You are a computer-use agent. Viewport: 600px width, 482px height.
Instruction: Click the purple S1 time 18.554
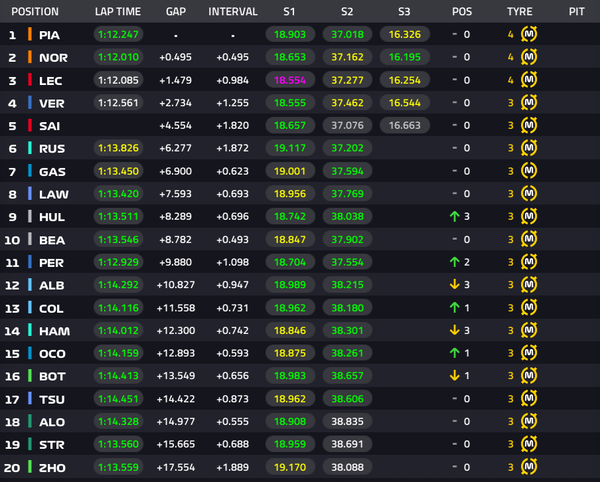pos(290,80)
